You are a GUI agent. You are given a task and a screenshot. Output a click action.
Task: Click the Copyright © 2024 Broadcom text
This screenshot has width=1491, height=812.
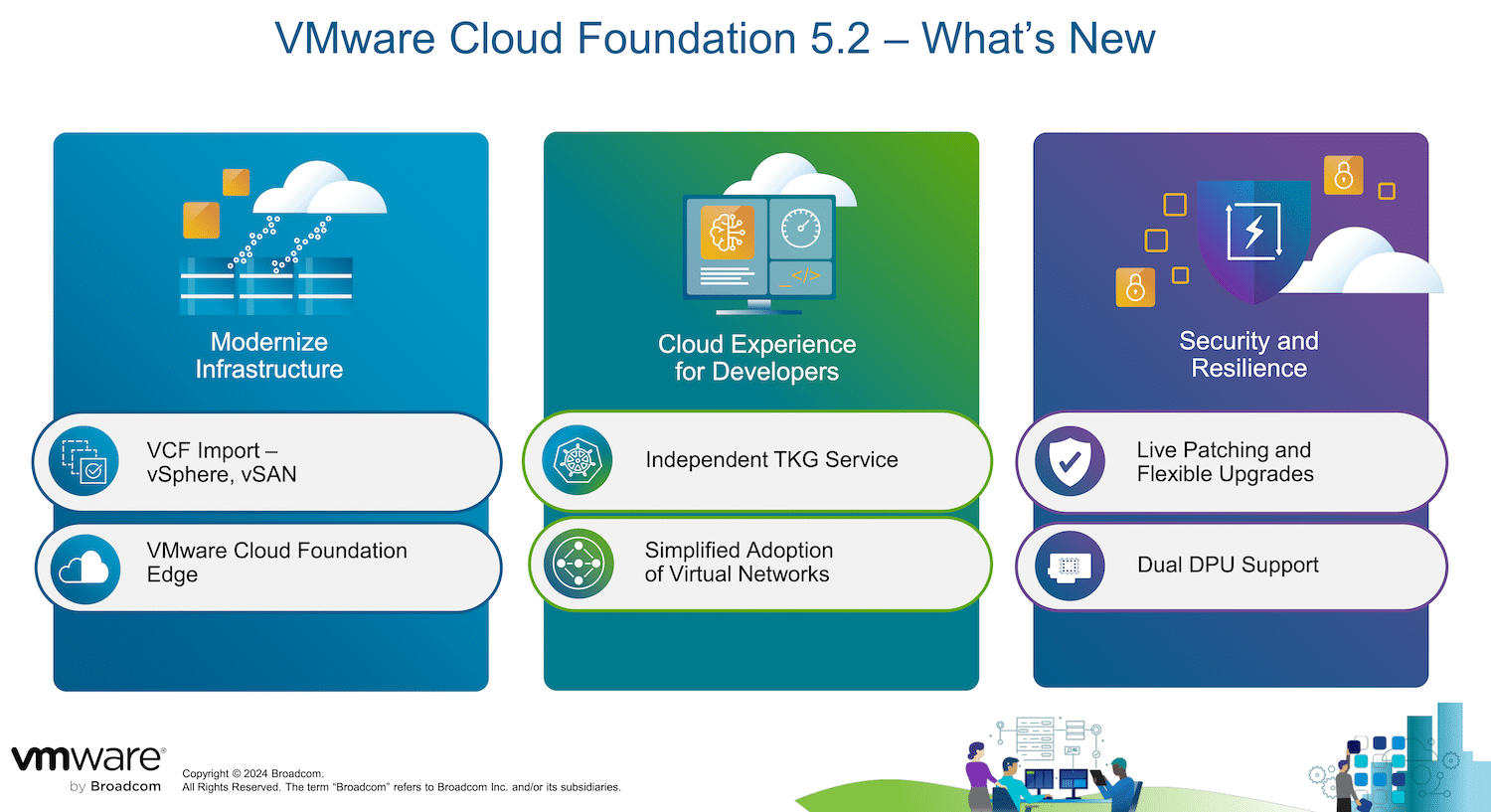pos(252,773)
